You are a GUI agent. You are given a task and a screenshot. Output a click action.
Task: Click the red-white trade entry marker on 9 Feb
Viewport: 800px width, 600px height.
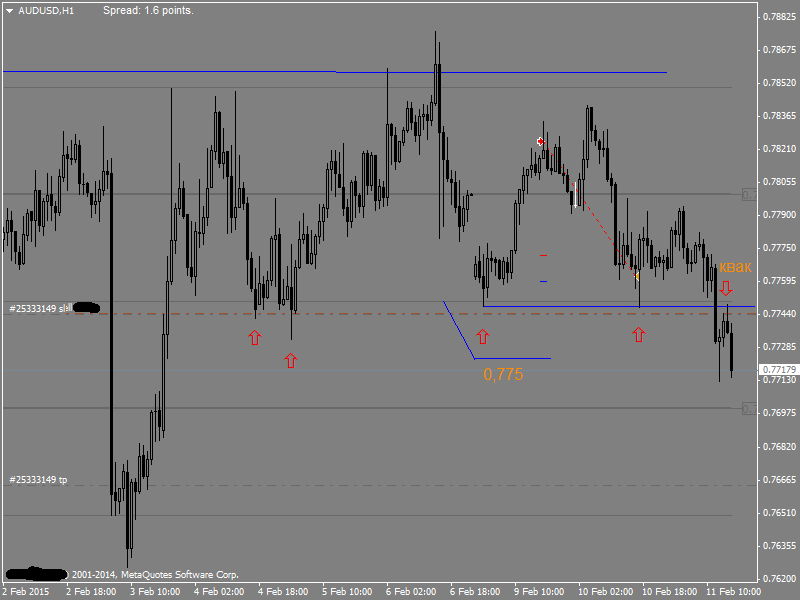point(540,141)
